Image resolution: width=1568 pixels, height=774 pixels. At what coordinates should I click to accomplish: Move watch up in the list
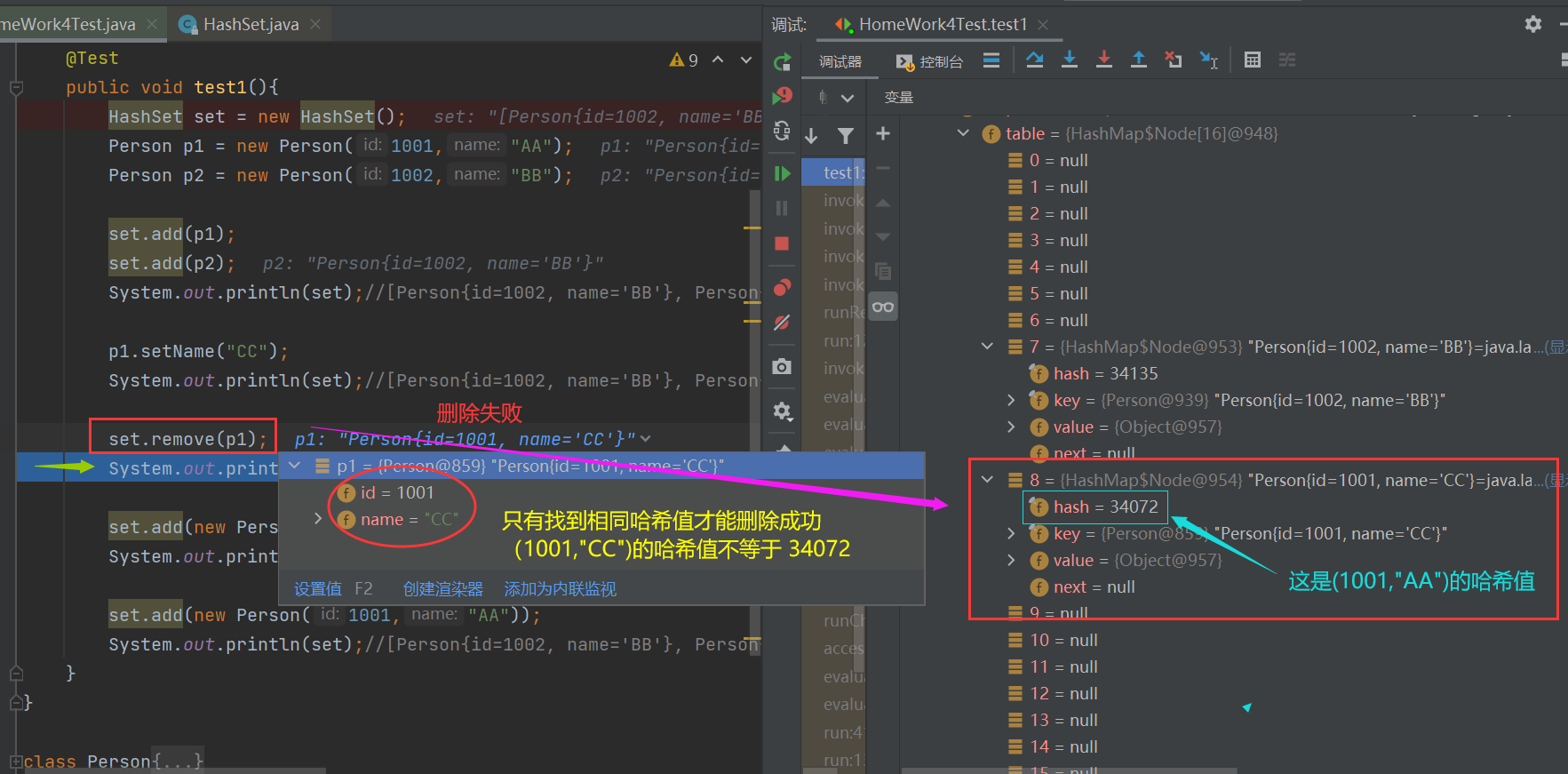click(x=883, y=203)
